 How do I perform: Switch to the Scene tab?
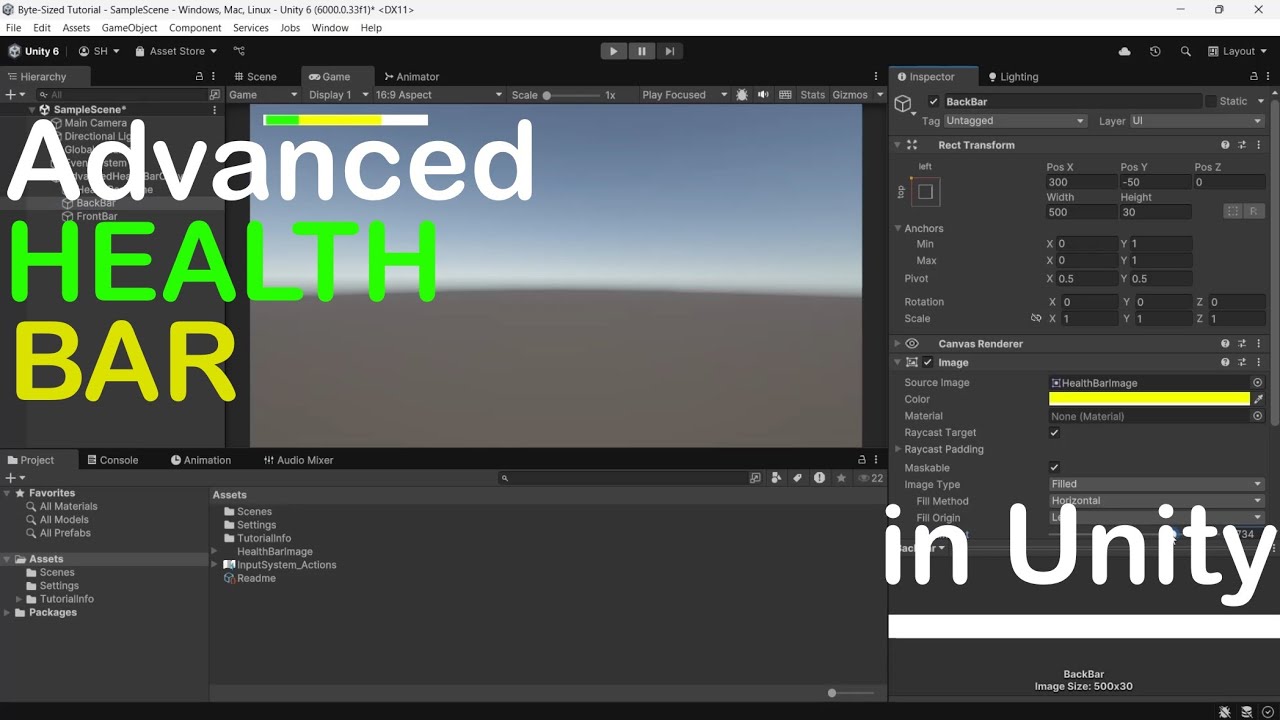click(254, 77)
